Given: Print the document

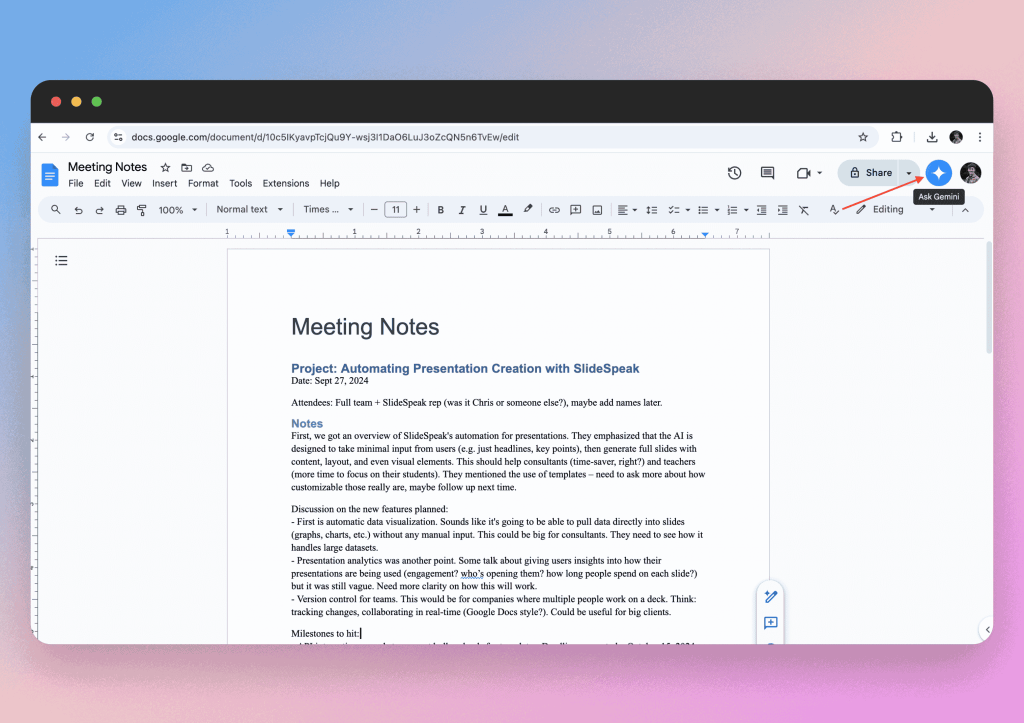Looking at the screenshot, I should tap(121, 210).
